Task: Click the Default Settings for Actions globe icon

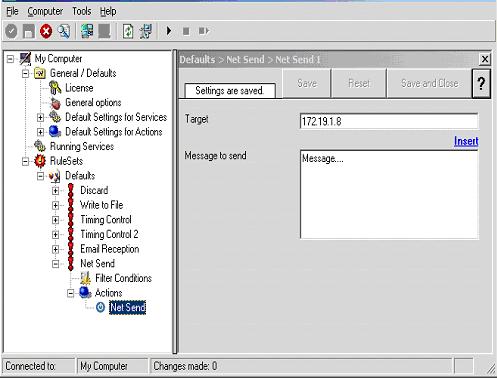Action: (x=55, y=132)
